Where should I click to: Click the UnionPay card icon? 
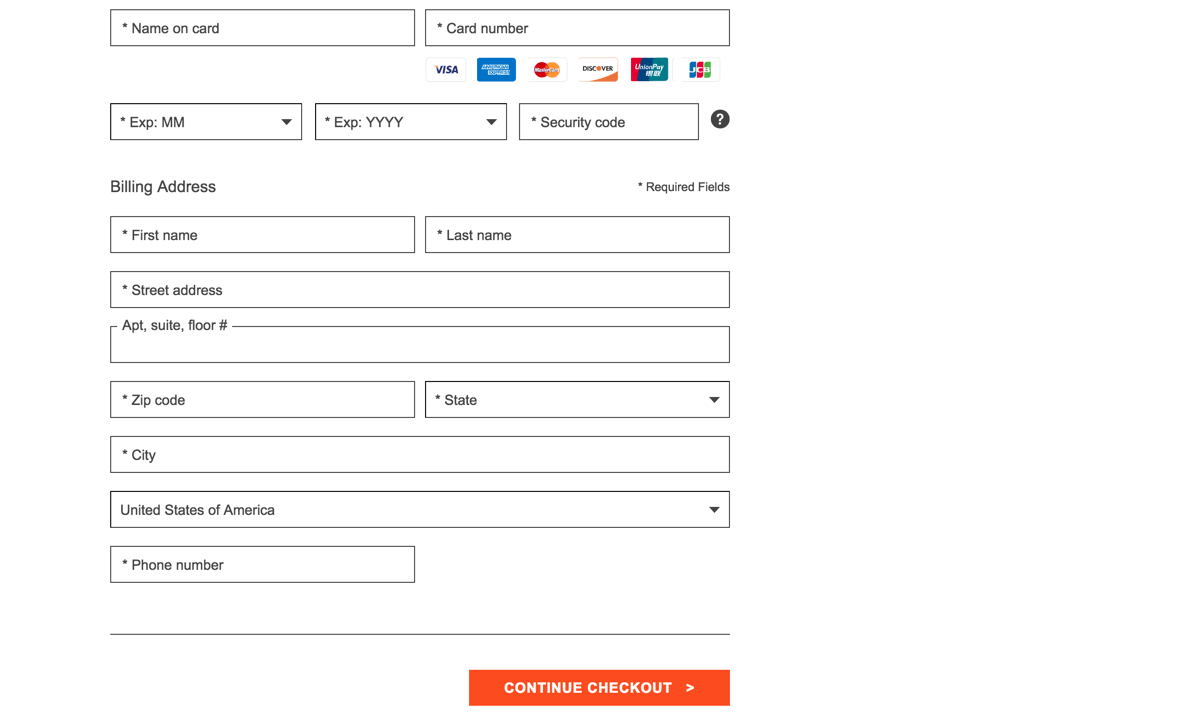point(649,69)
